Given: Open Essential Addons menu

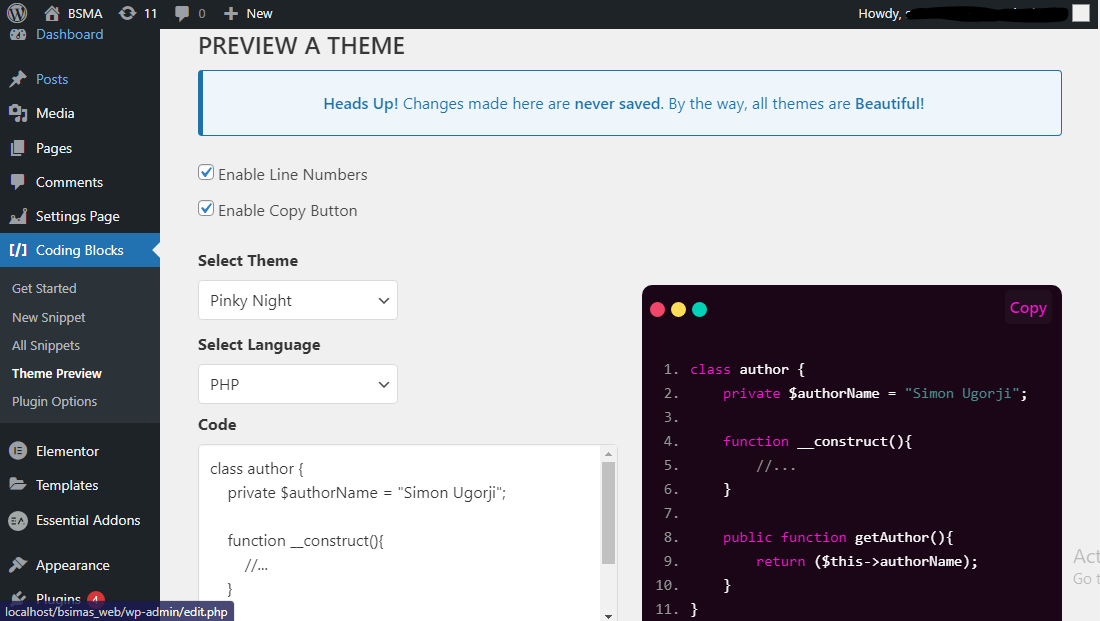Looking at the screenshot, I should [x=88, y=520].
